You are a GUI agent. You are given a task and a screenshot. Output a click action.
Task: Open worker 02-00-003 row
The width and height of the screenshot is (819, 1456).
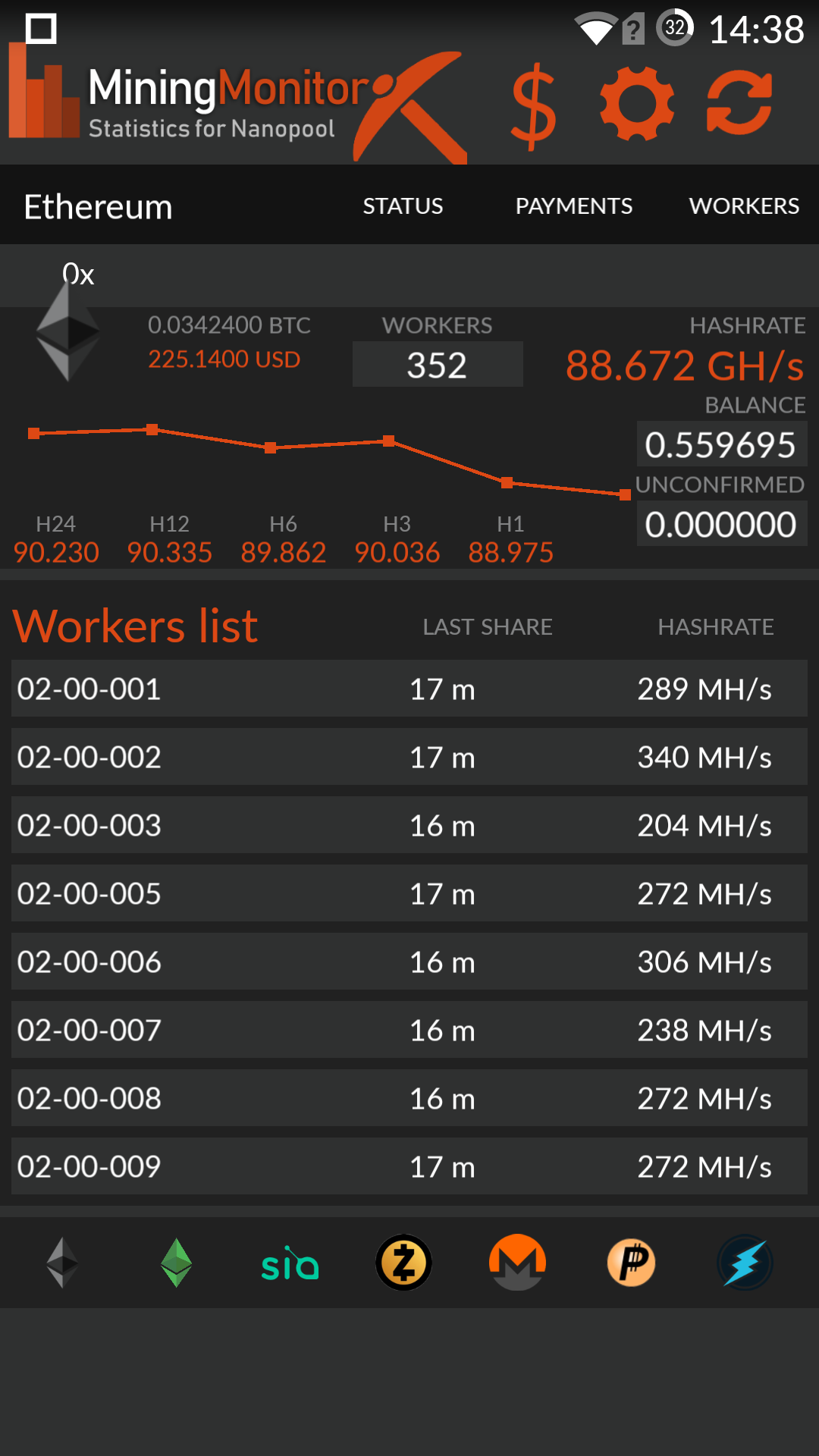pos(409,825)
